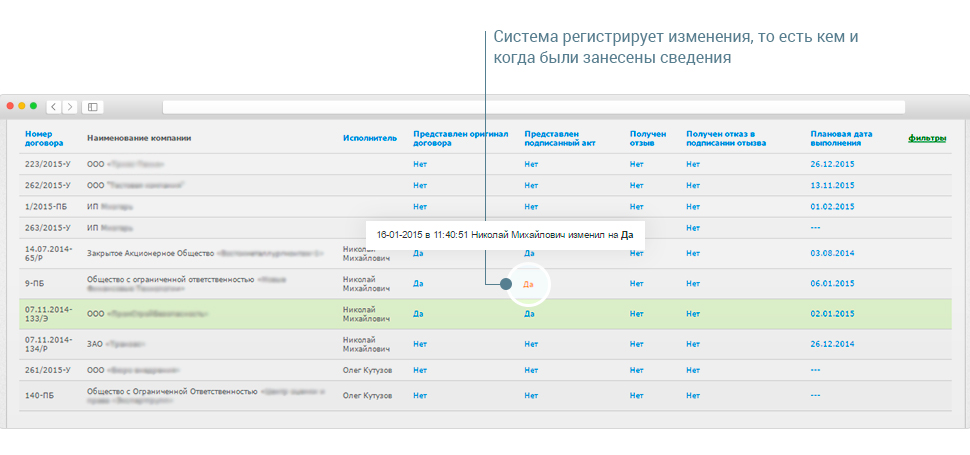This screenshot has height=455, width=970.
Task: Toggle the browser sidebar icon
Action: point(92,106)
